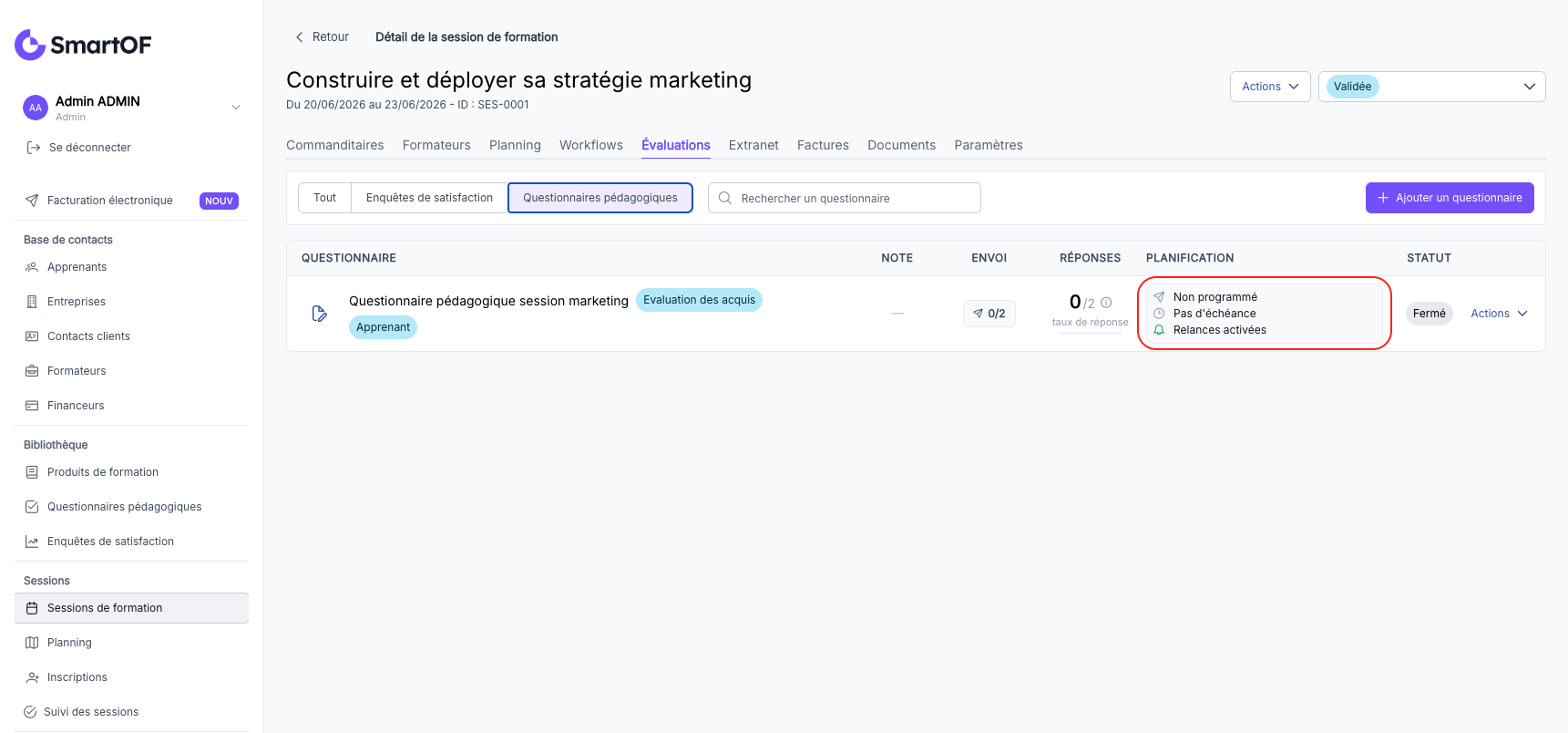Select Questionnaires pédagogiques filter toggle
The height and width of the screenshot is (733, 1568).
(x=600, y=198)
